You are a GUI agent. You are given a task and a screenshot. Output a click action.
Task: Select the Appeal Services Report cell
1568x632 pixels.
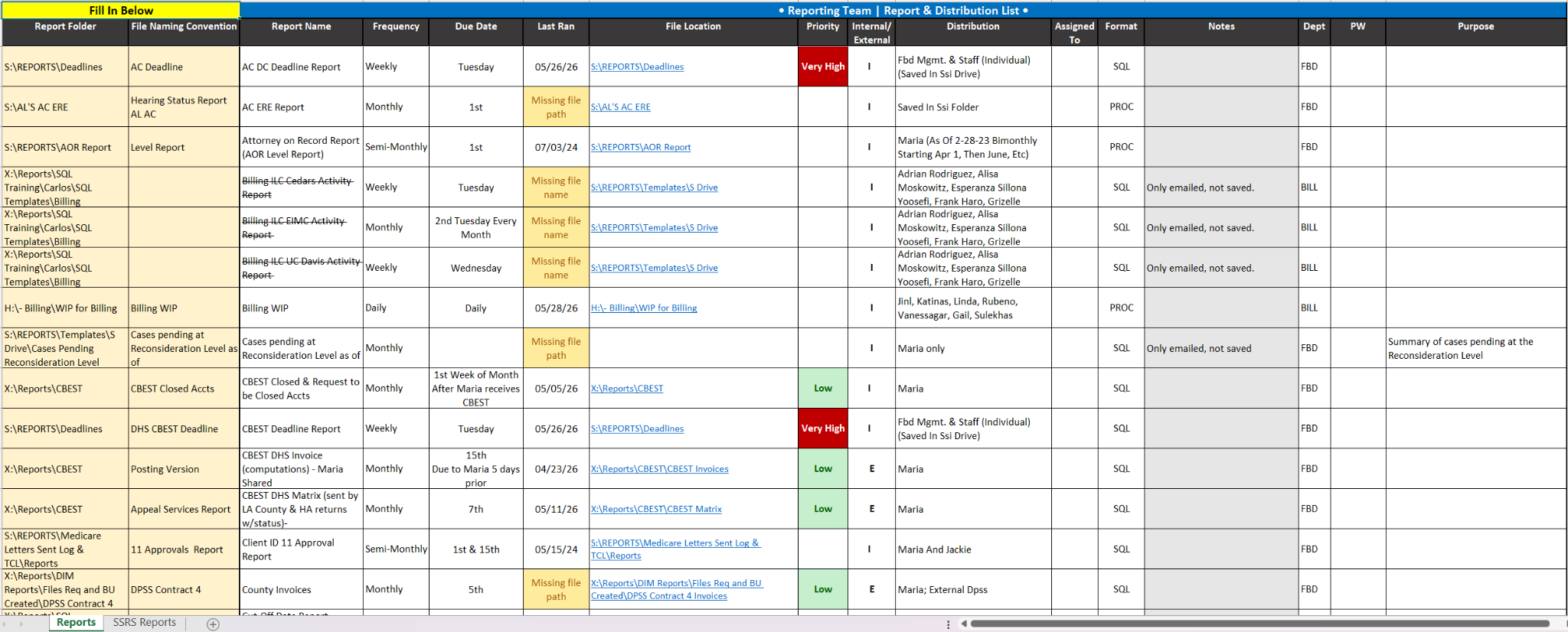[184, 509]
